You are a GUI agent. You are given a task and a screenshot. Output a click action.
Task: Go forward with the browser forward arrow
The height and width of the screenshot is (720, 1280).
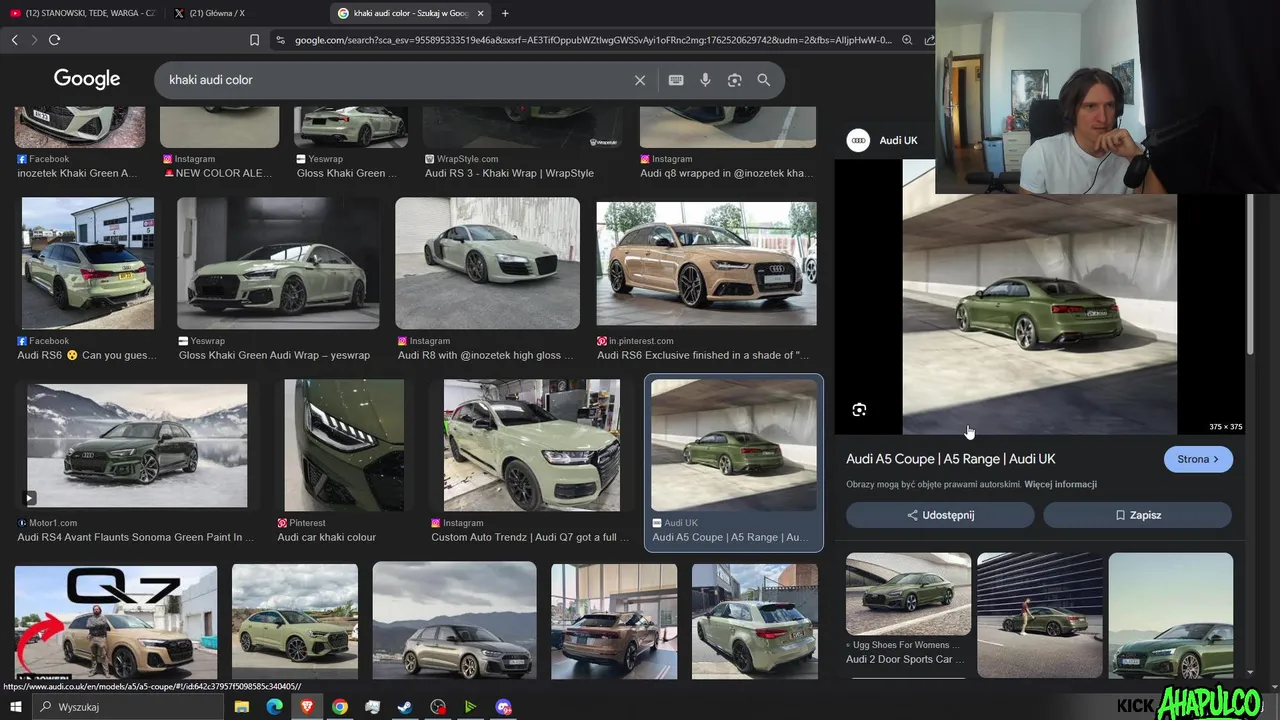point(34,40)
